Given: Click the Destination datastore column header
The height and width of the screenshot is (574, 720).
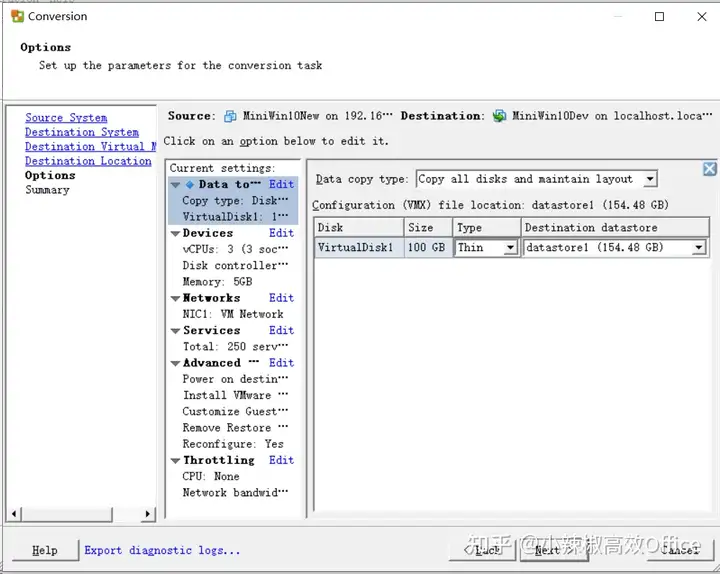Looking at the screenshot, I should [615, 228].
